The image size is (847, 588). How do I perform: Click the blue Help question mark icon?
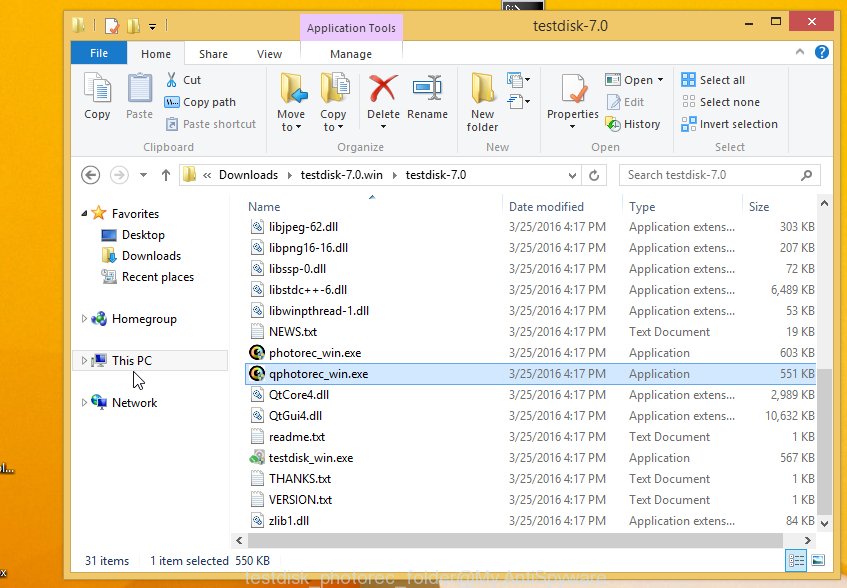pyautogui.click(x=822, y=52)
